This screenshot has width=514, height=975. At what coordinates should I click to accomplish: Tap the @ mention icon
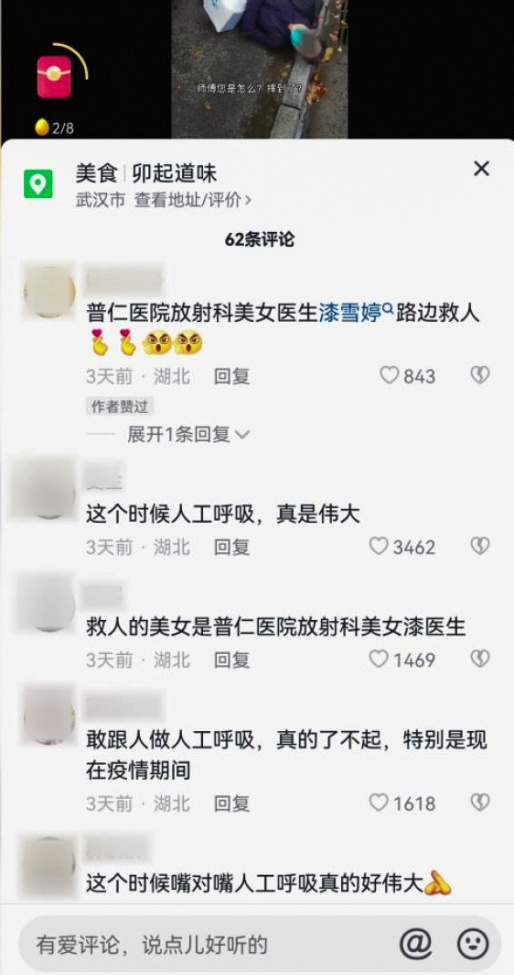415,944
